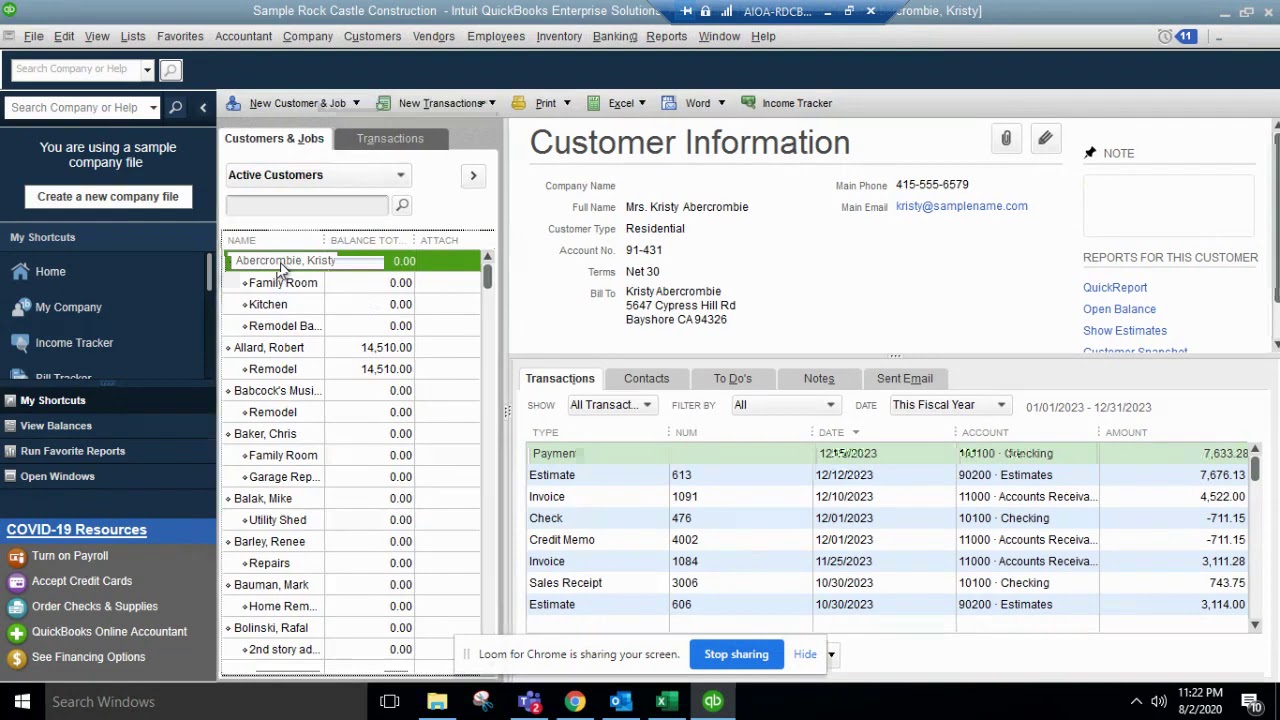Screen dimensions: 1280x720
Task: Click the attachment paperclip icon
Action: pos(1006,139)
